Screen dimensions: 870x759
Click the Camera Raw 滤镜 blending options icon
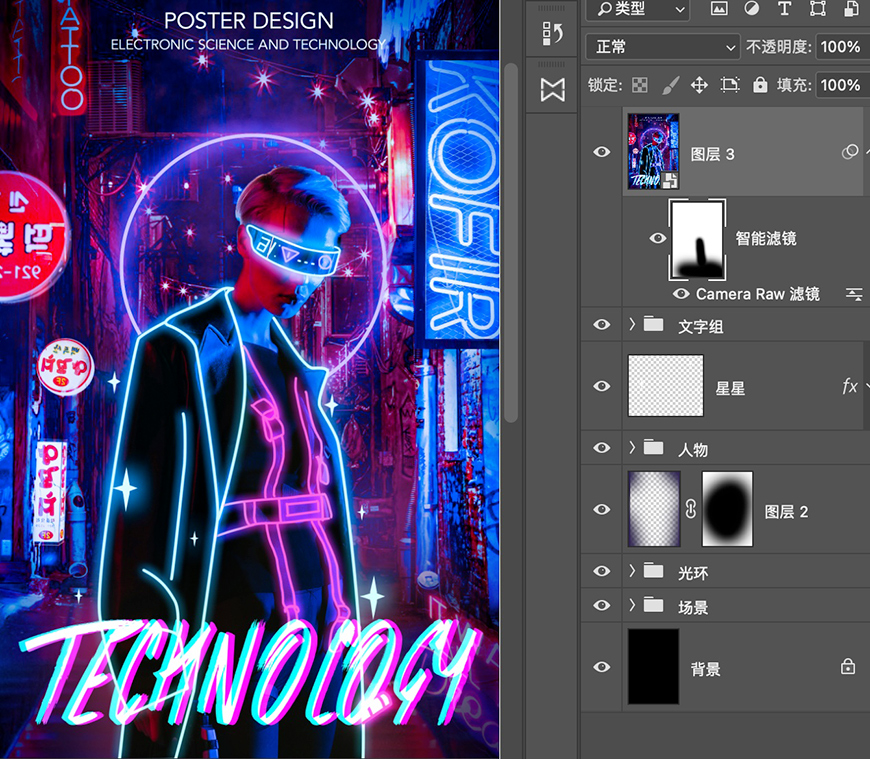pos(852,293)
